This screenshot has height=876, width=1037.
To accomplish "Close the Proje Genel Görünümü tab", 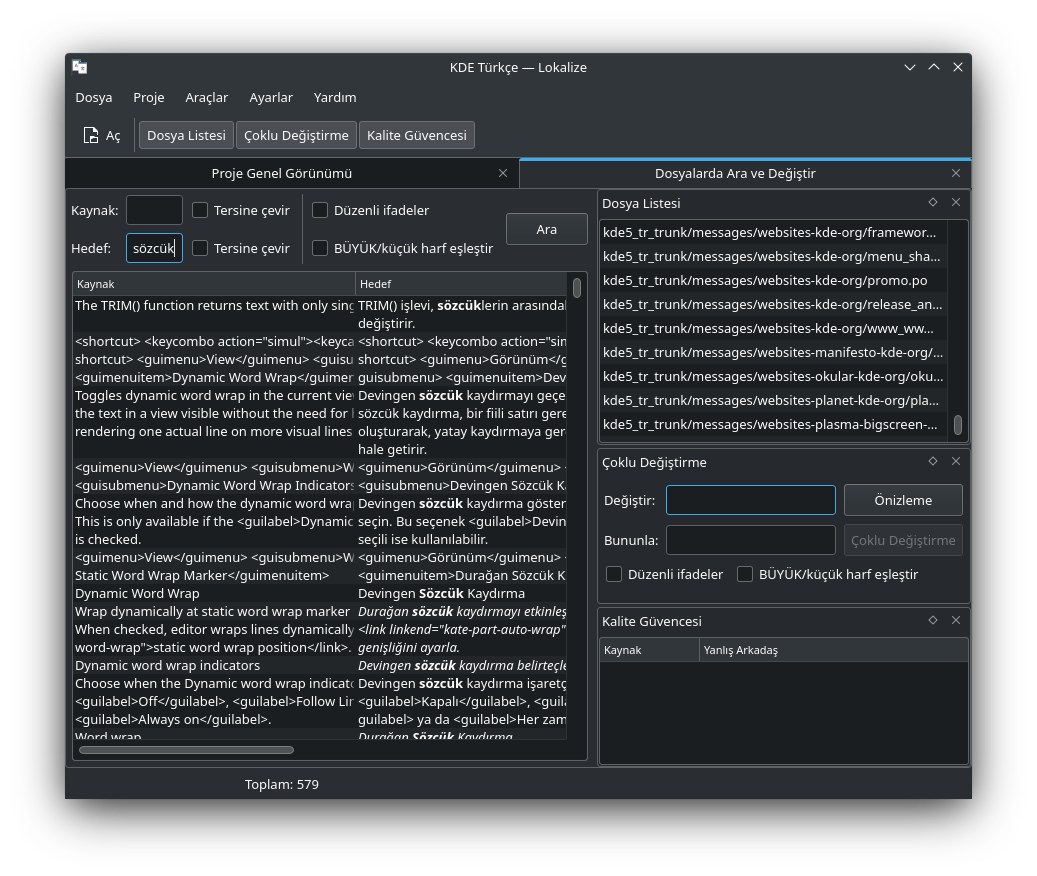I will [x=503, y=173].
